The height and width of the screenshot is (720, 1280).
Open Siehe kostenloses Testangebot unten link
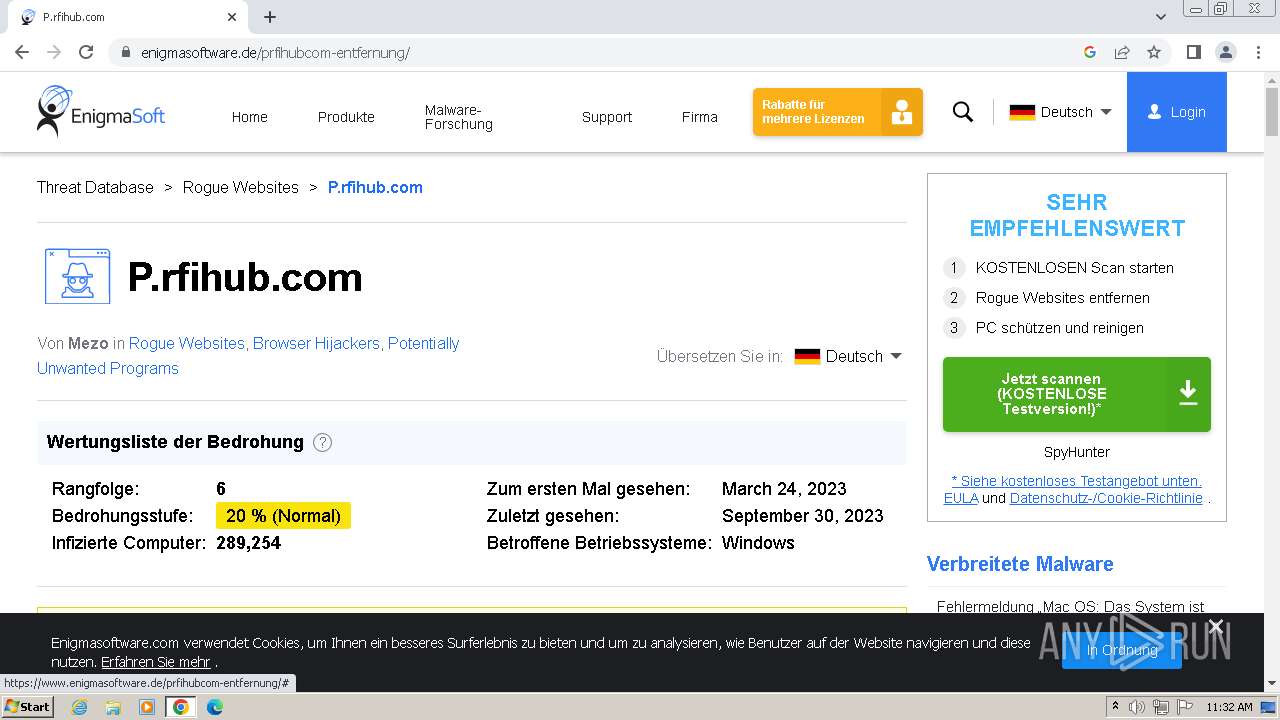click(1077, 481)
